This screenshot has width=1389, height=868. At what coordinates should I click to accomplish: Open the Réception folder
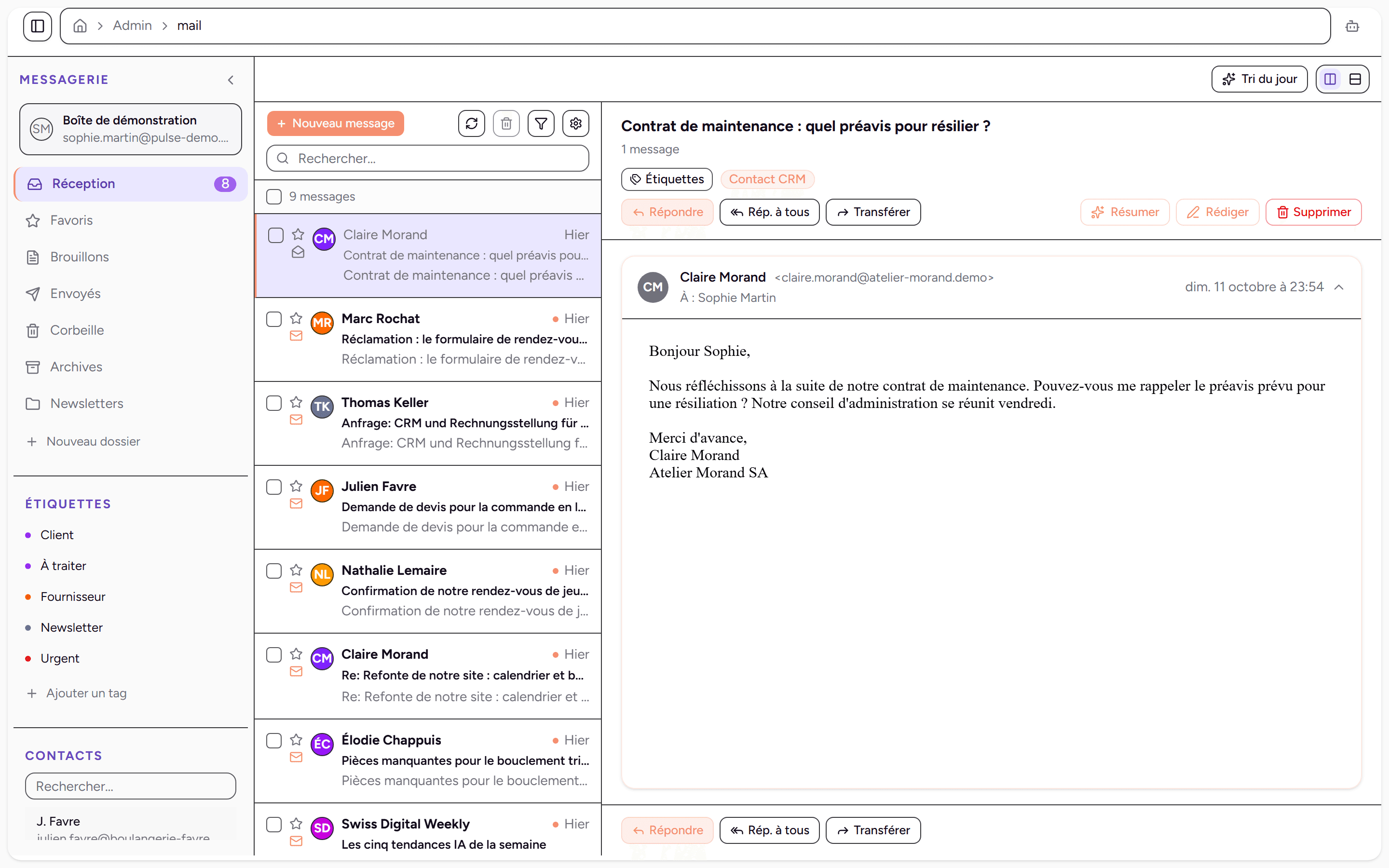pyautogui.click(x=130, y=184)
